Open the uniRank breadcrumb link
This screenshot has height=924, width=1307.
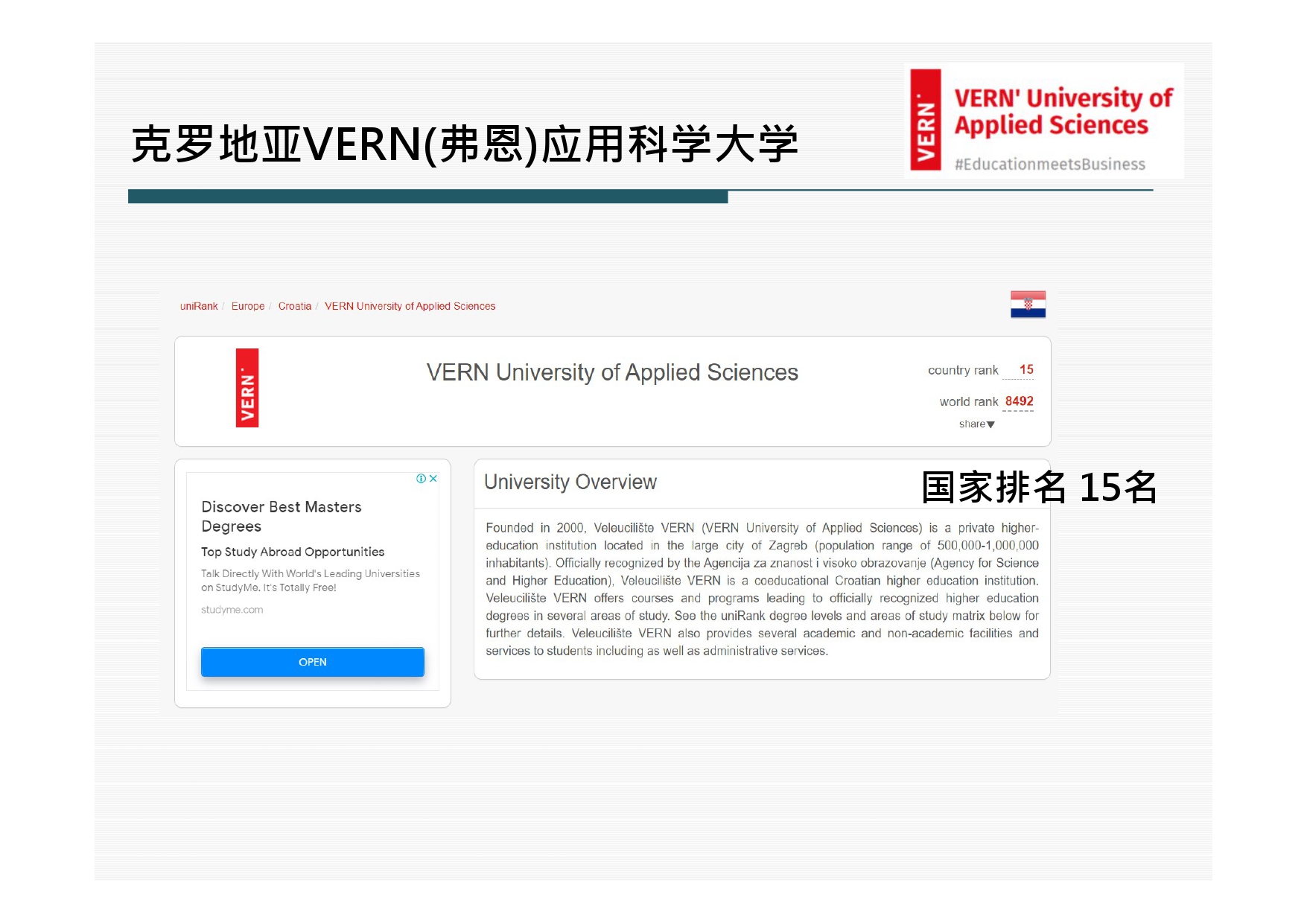[x=199, y=306]
